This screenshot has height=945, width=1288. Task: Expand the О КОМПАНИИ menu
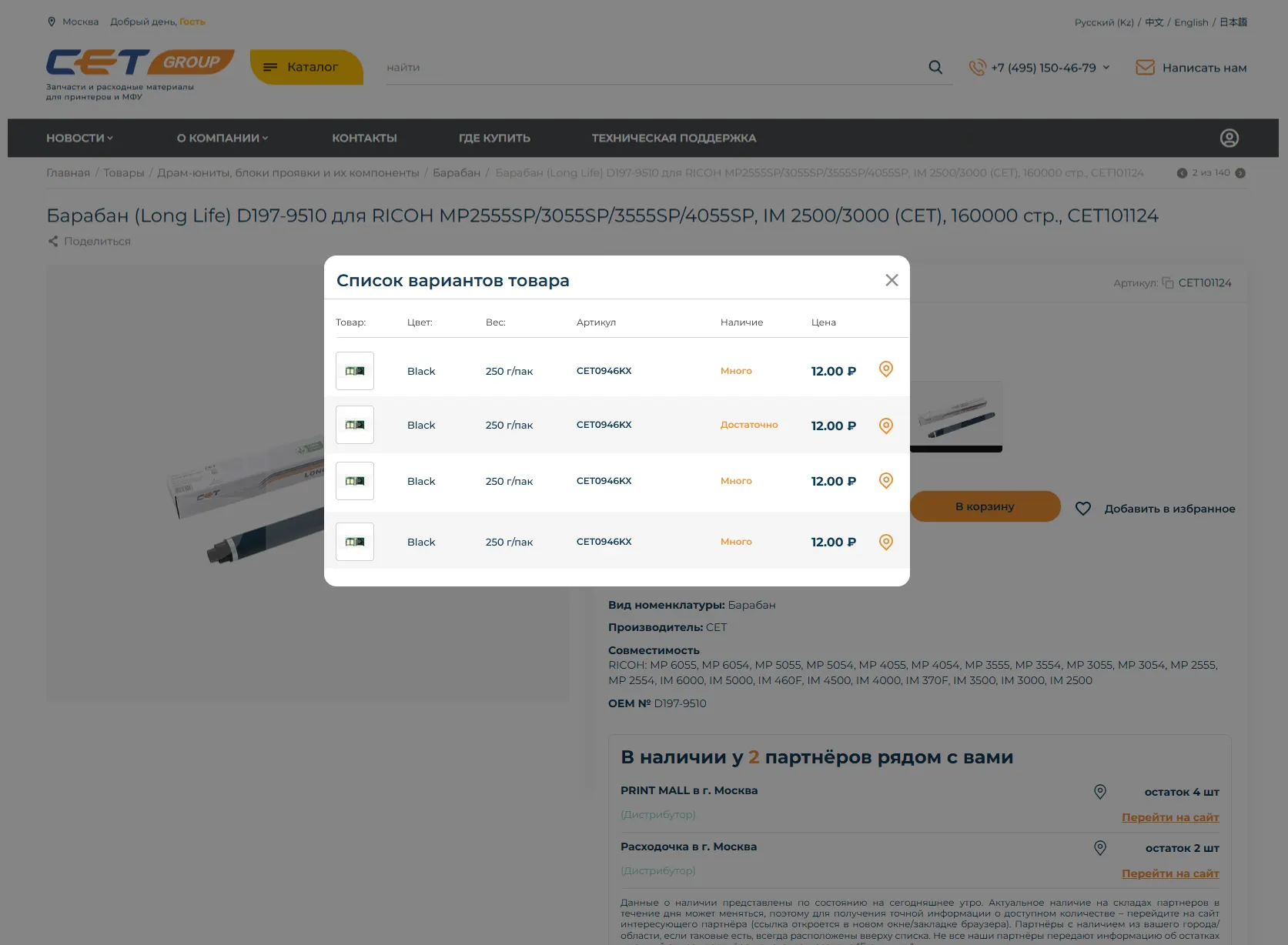coord(222,138)
